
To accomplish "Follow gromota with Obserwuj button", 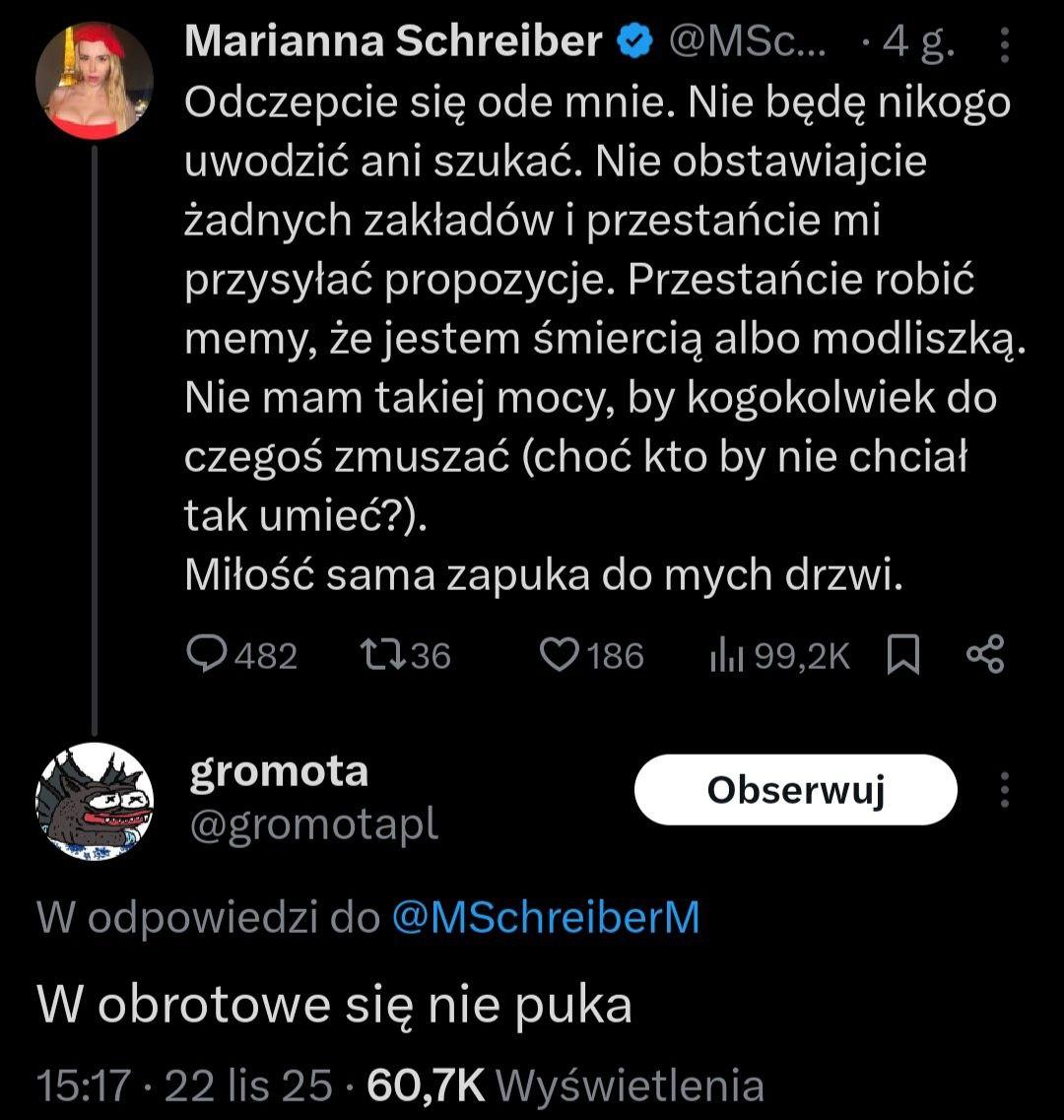I will (x=796, y=789).
